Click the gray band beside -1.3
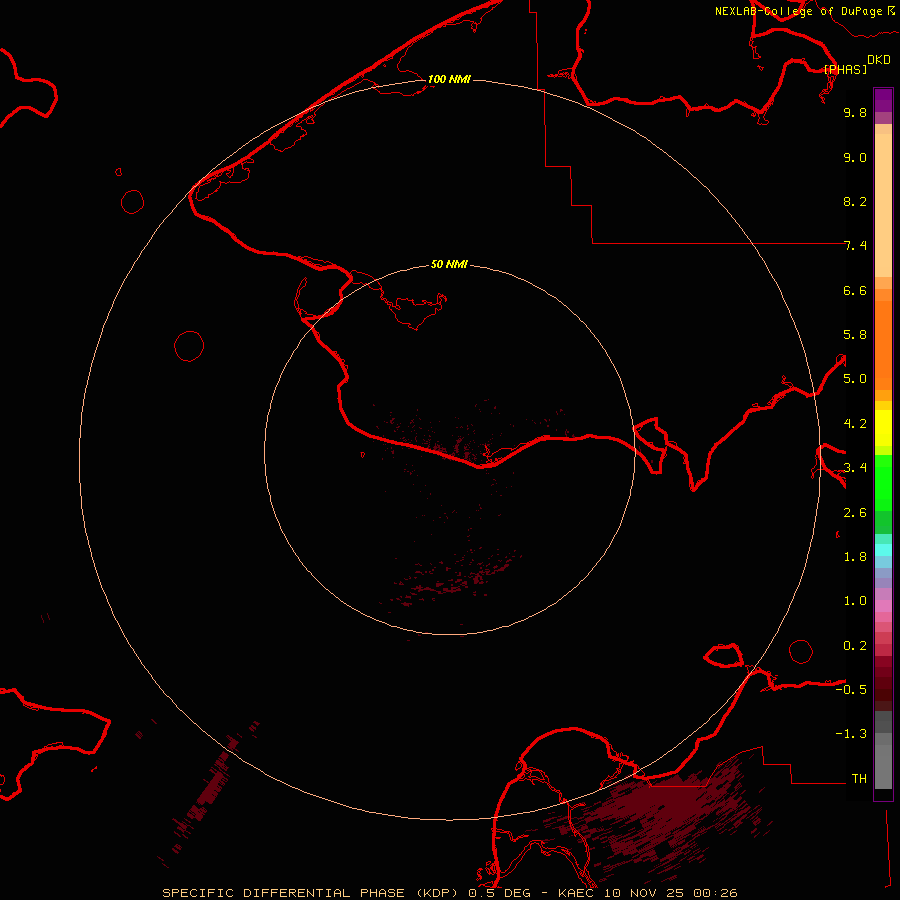Viewport: 900px width, 900px height. tap(883, 735)
